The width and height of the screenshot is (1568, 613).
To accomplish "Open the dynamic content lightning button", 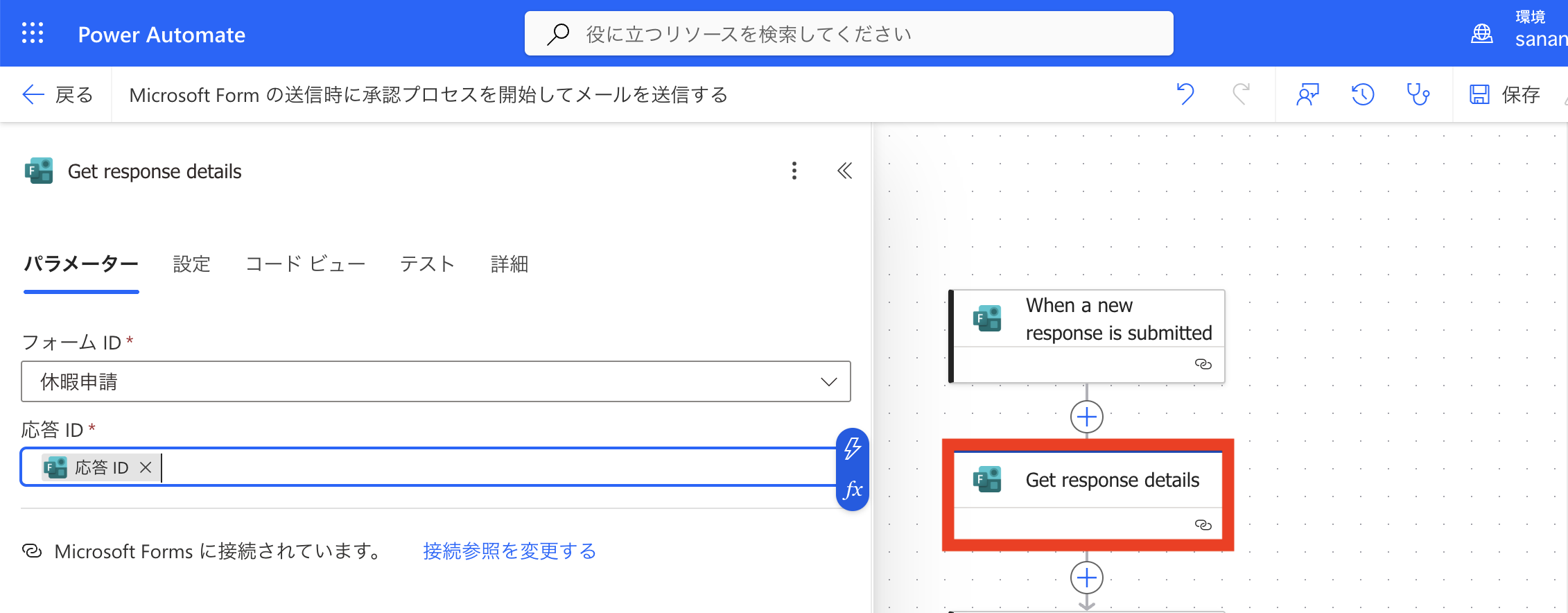I will tap(853, 449).
